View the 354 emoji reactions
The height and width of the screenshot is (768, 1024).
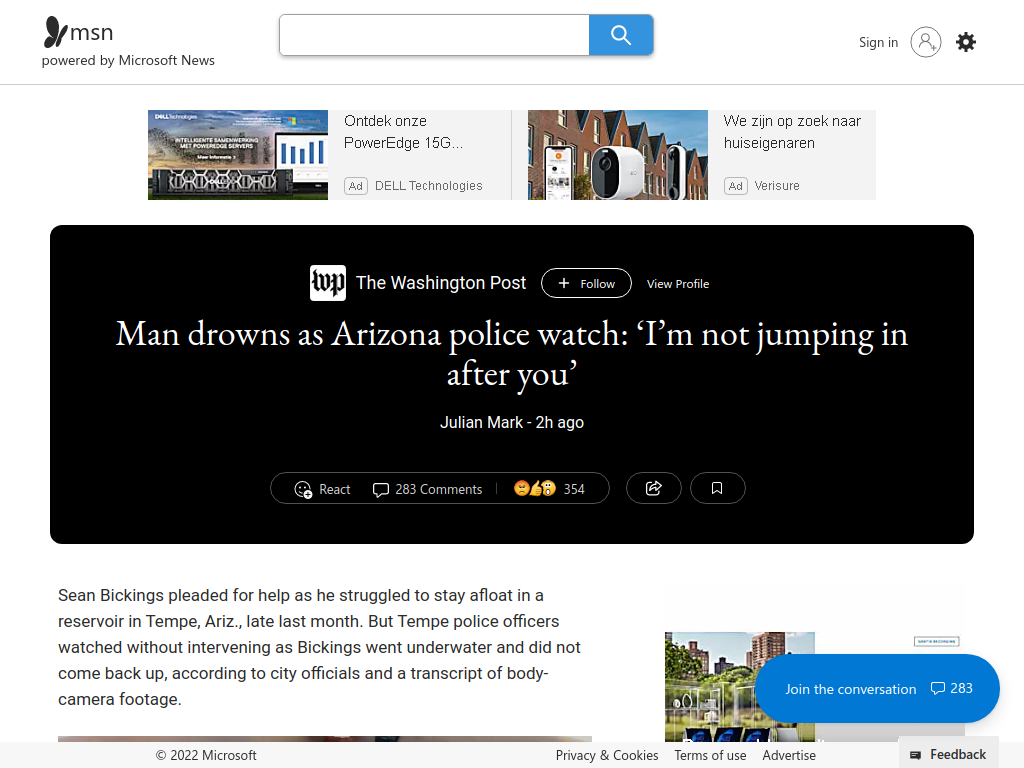549,489
